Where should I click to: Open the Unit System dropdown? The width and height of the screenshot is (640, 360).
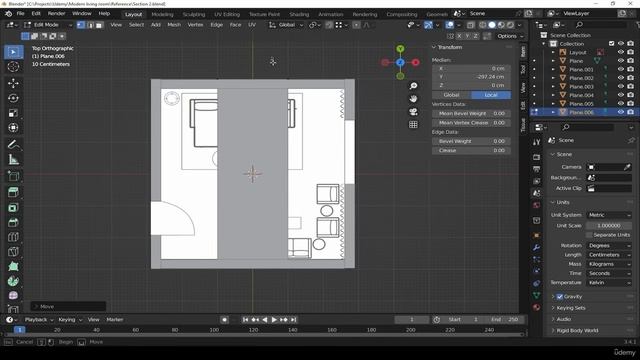(609, 215)
